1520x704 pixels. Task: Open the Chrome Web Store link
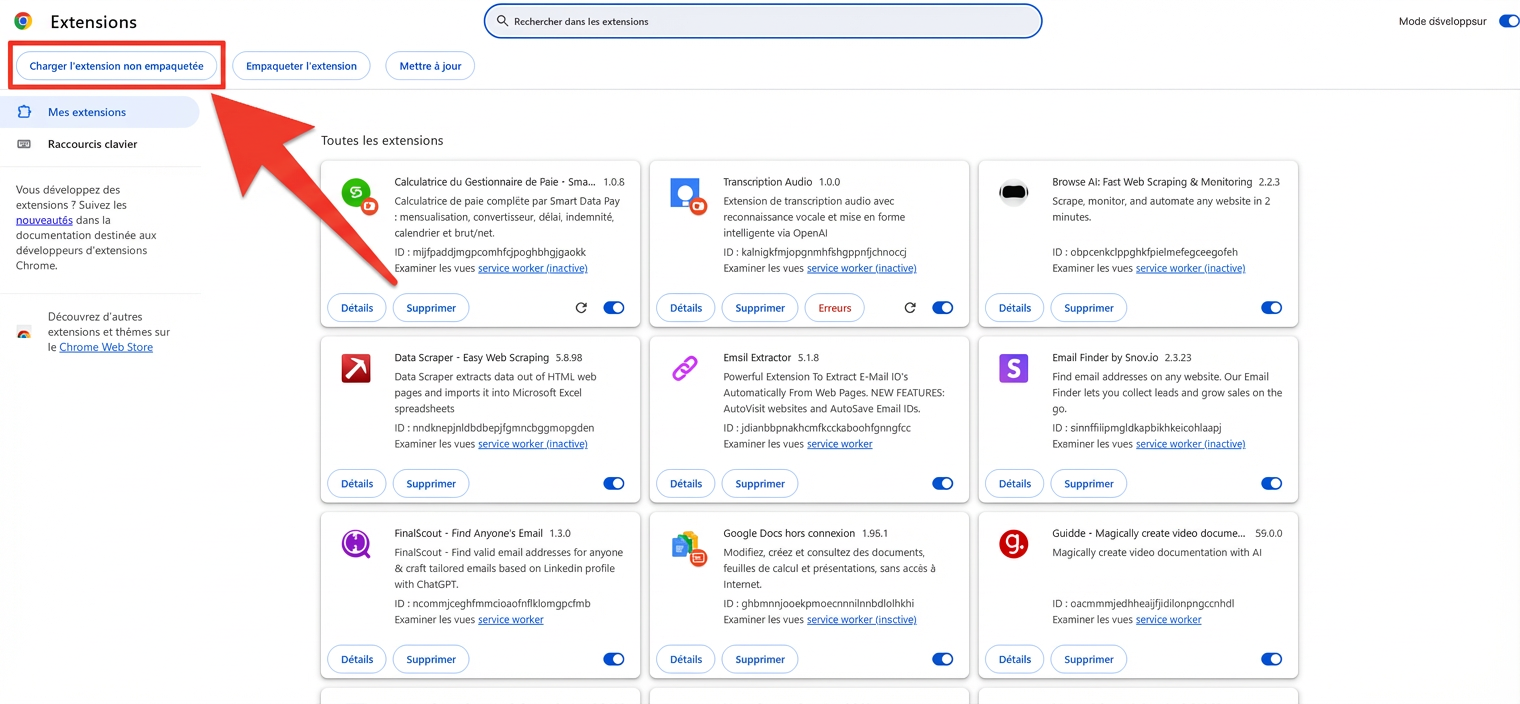tap(106, 347)
